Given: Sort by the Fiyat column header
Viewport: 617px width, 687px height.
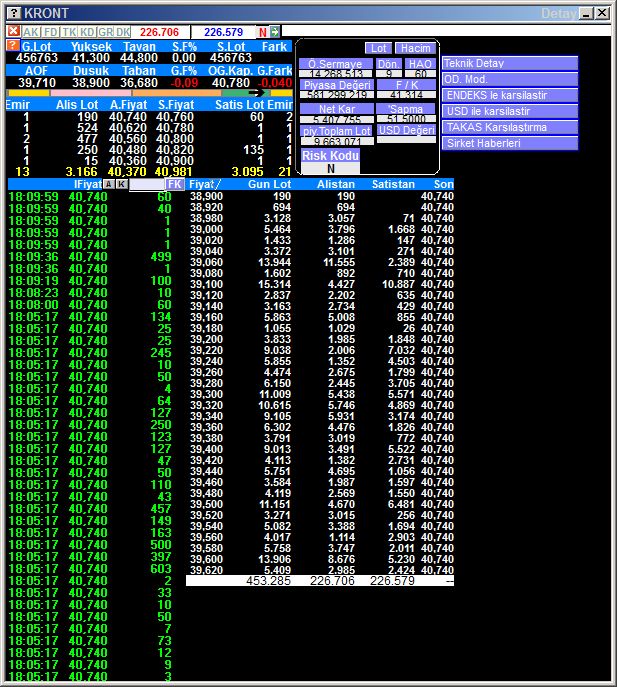Looking at the screenshot, I should (205, 185).
